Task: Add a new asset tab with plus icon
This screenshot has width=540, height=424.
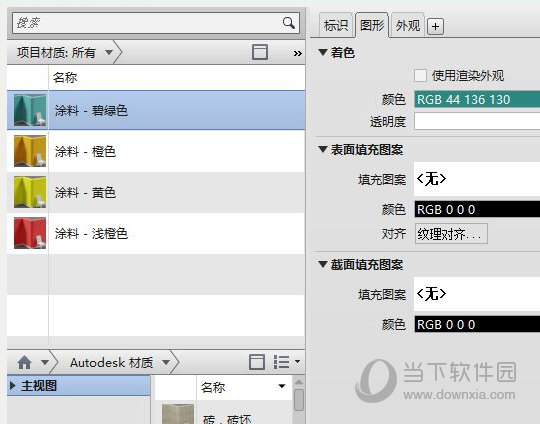Action: pos(435,26)
